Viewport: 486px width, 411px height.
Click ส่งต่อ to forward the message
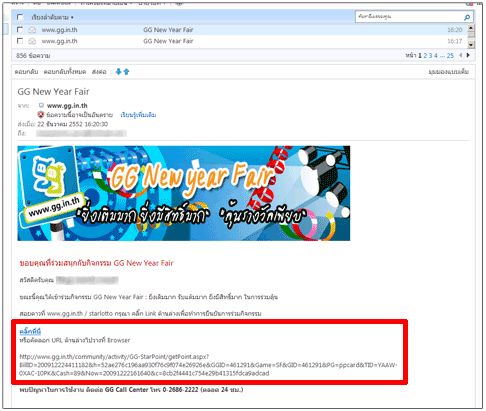pos(99,72)
